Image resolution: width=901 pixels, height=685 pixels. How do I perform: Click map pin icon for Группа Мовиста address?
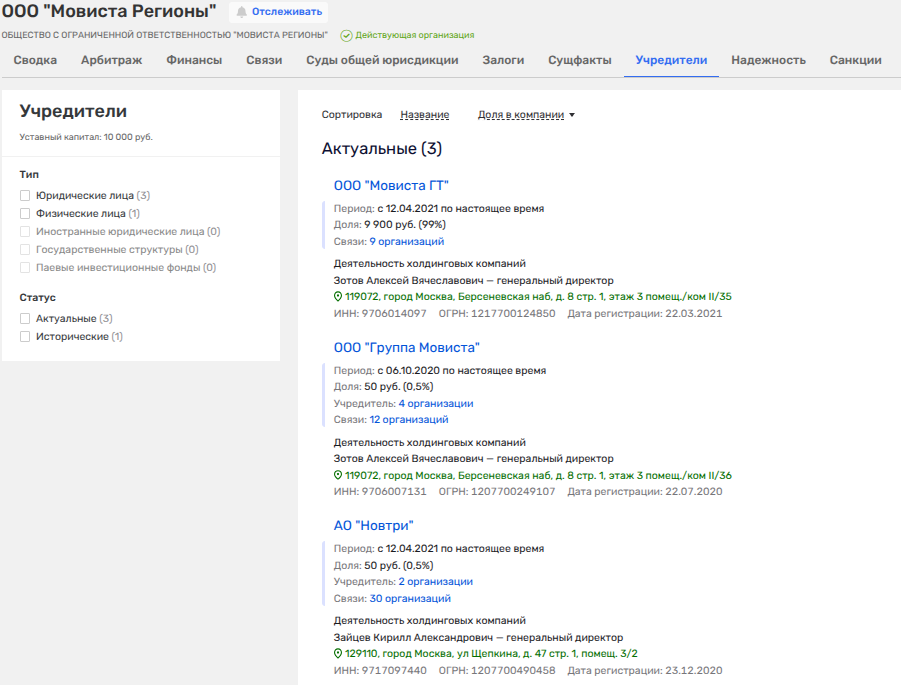[x=338, y=476]
